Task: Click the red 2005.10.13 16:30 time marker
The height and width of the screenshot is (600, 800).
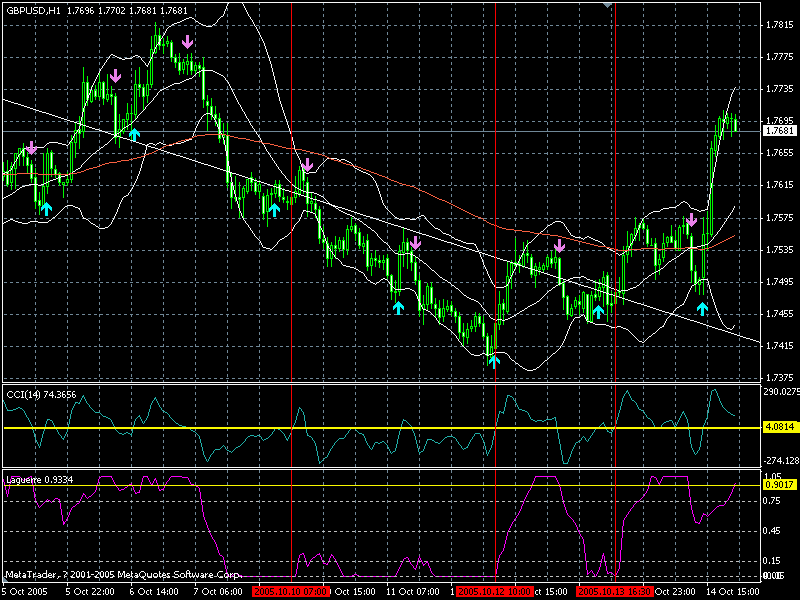Action: point(615,592)
